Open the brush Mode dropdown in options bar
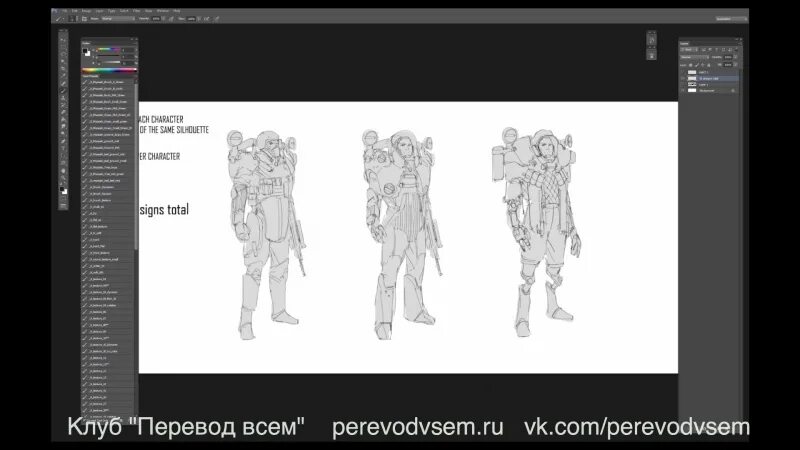The height and width of the screenshot is (450, 800). (118, 18)
